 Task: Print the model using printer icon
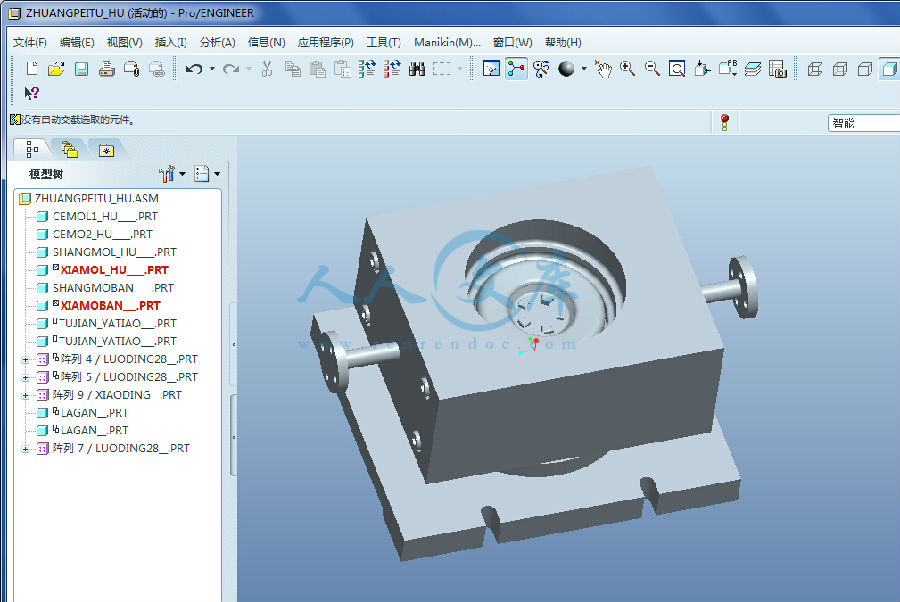(106, 69)
